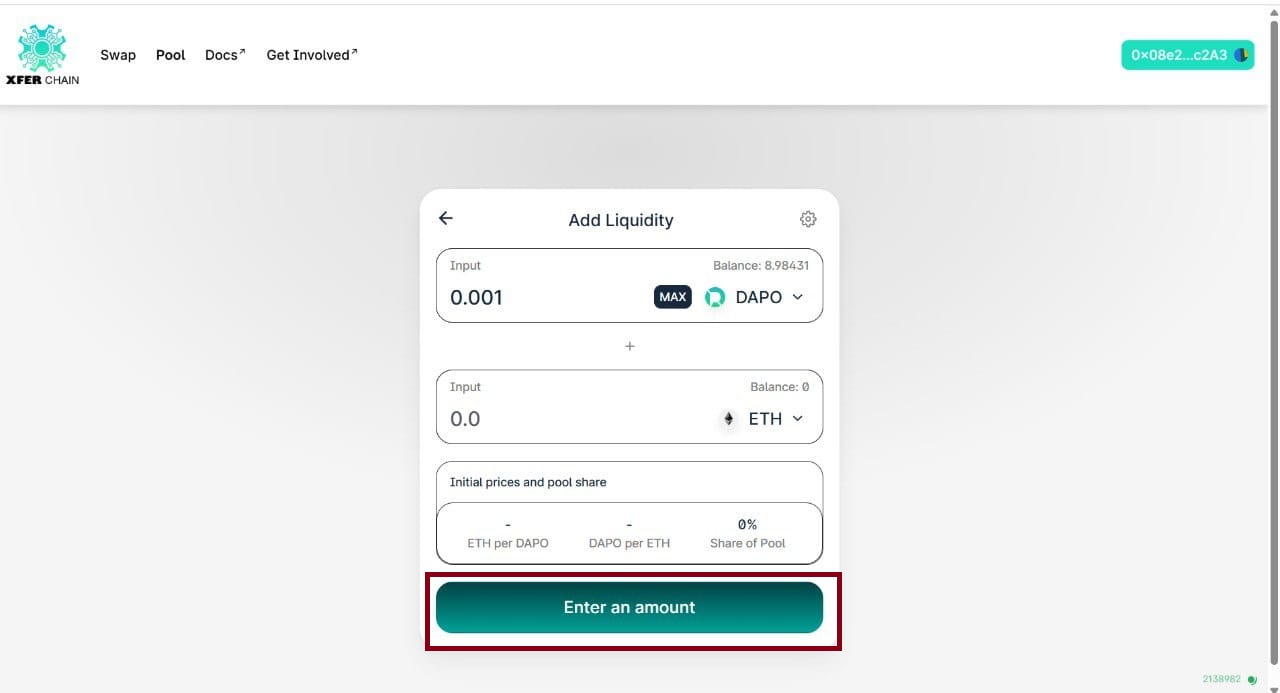Click the back arrow on Add Liquidity card
This screenshot has width=1280, height=693.
(x=445, y=218)
